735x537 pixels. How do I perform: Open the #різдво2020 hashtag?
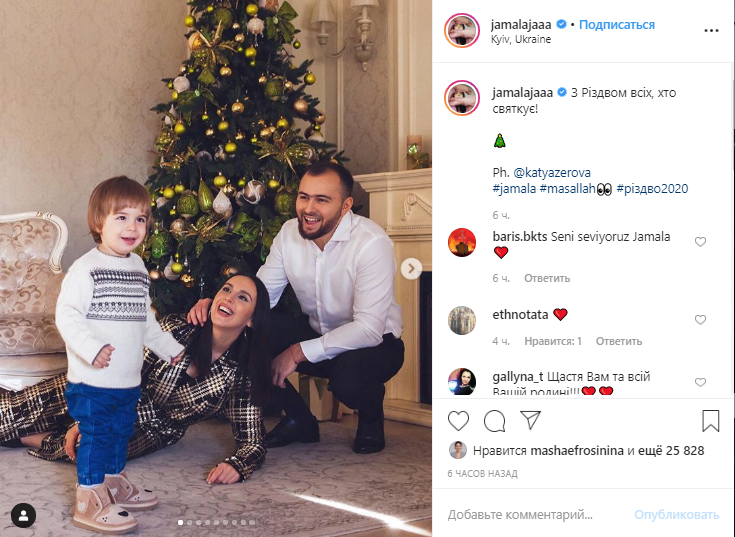coord(652,189)
